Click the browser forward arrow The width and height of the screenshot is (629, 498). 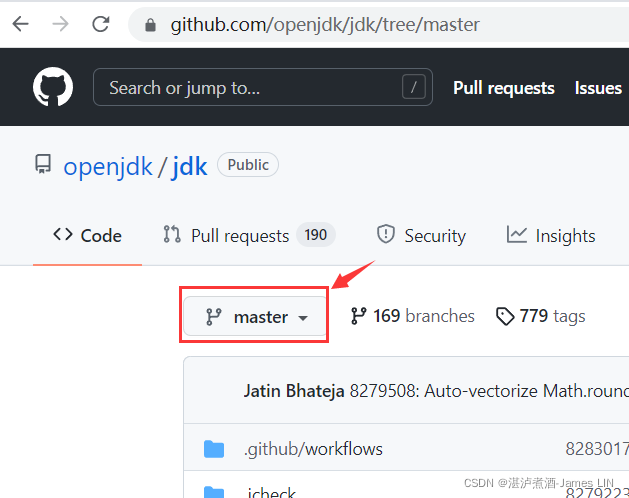pos(61,24)
